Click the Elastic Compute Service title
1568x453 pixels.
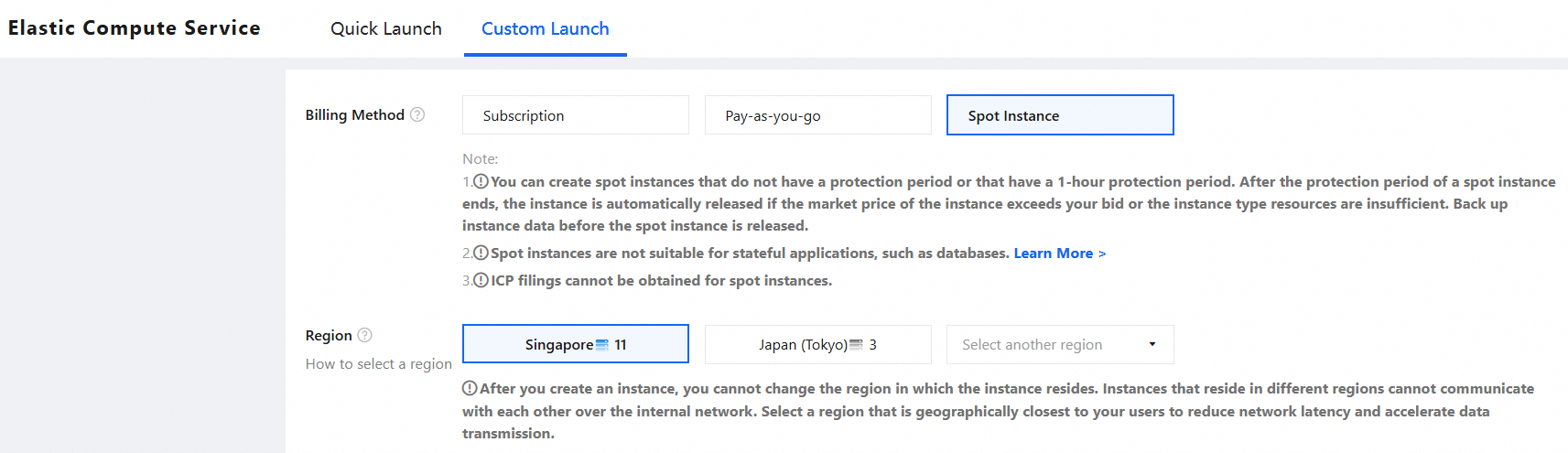coord(135,28)
